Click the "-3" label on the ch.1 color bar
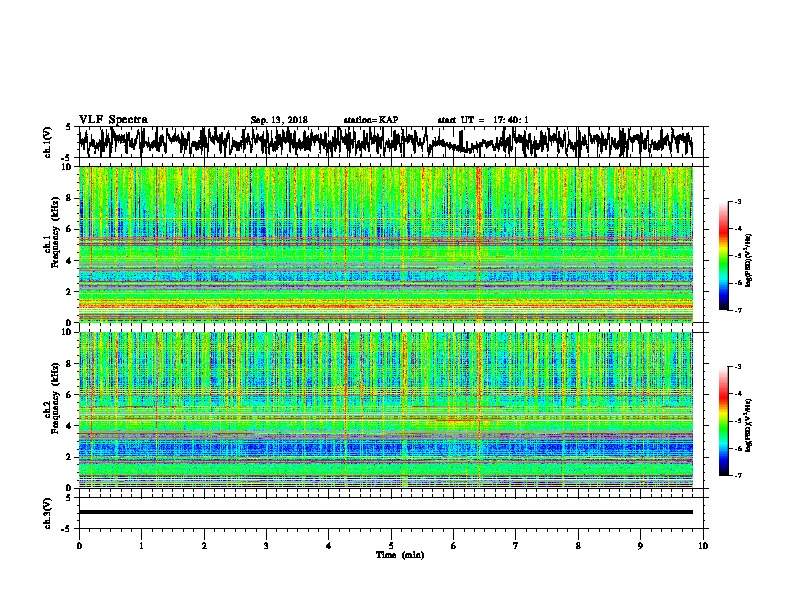The image size is (792, 612). 737,201
